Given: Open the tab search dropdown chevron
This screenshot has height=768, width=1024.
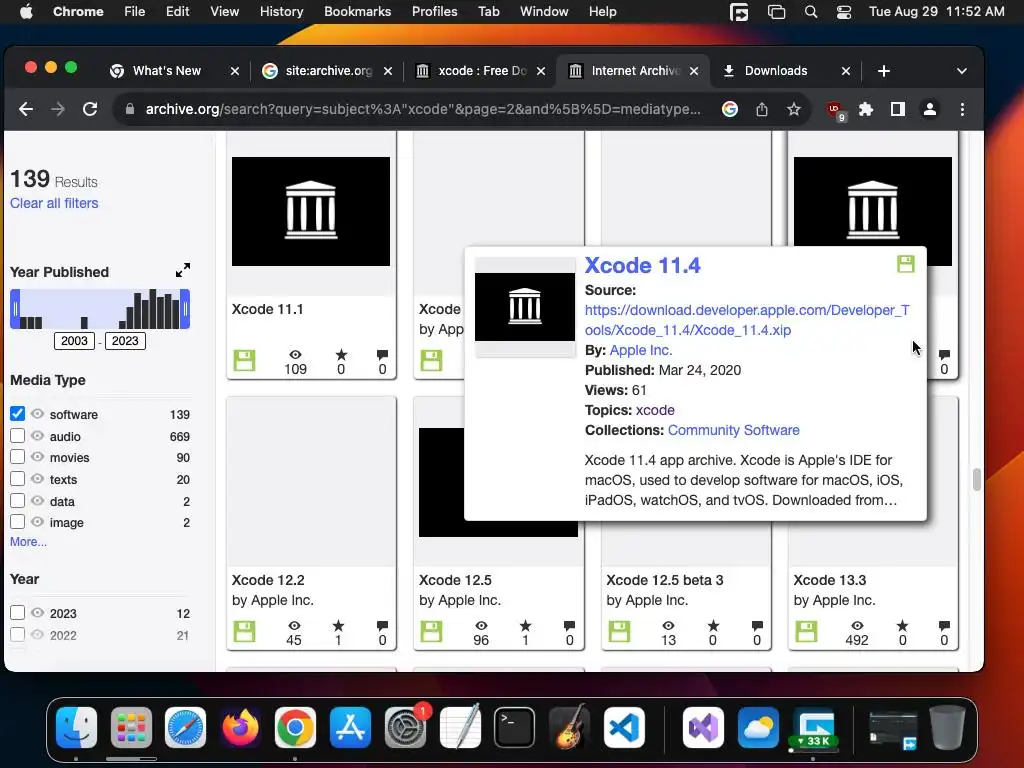Looking at the screenshot, I should point(961,71).
